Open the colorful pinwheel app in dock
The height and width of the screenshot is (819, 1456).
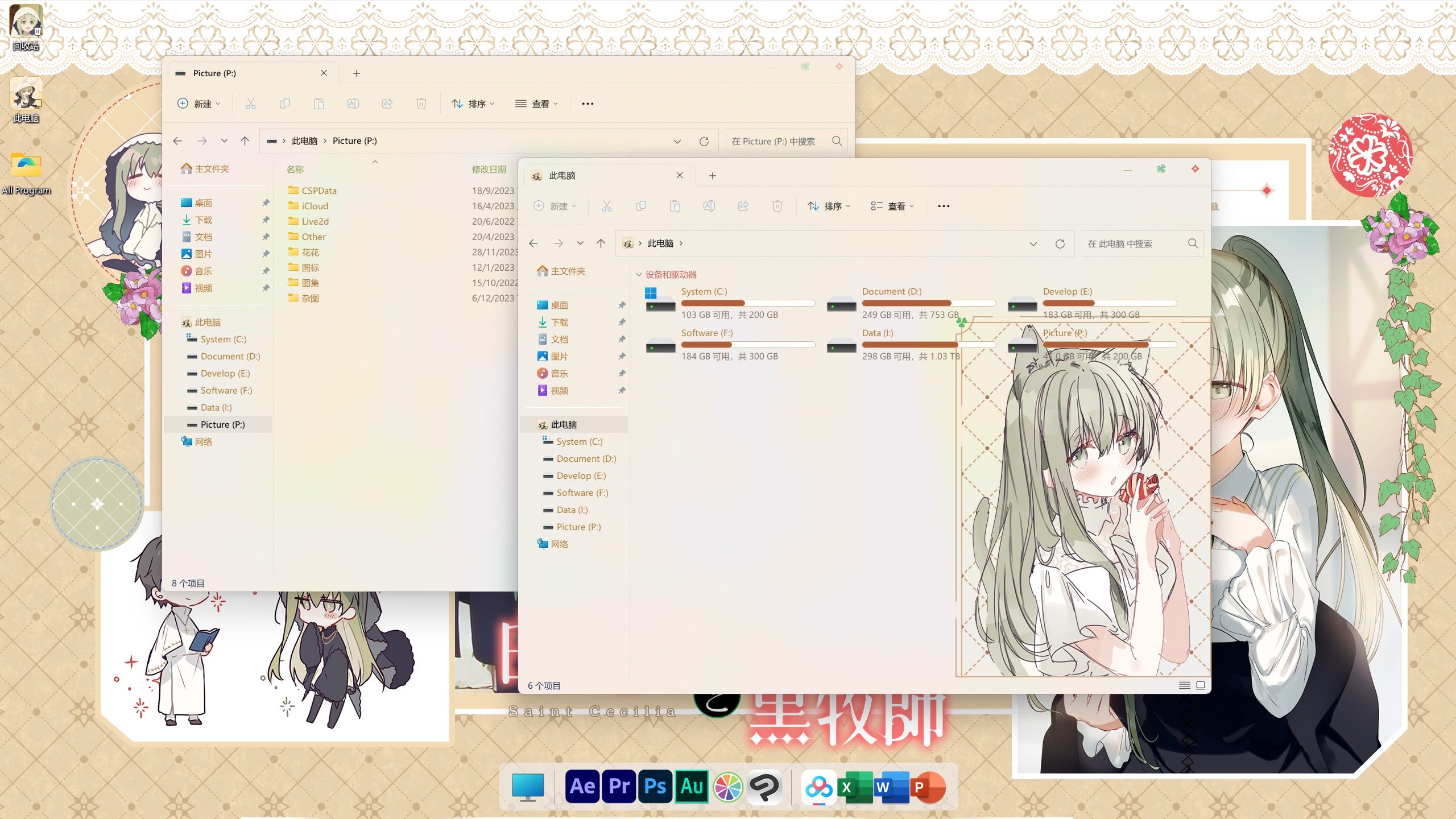[x=728, y=787]
